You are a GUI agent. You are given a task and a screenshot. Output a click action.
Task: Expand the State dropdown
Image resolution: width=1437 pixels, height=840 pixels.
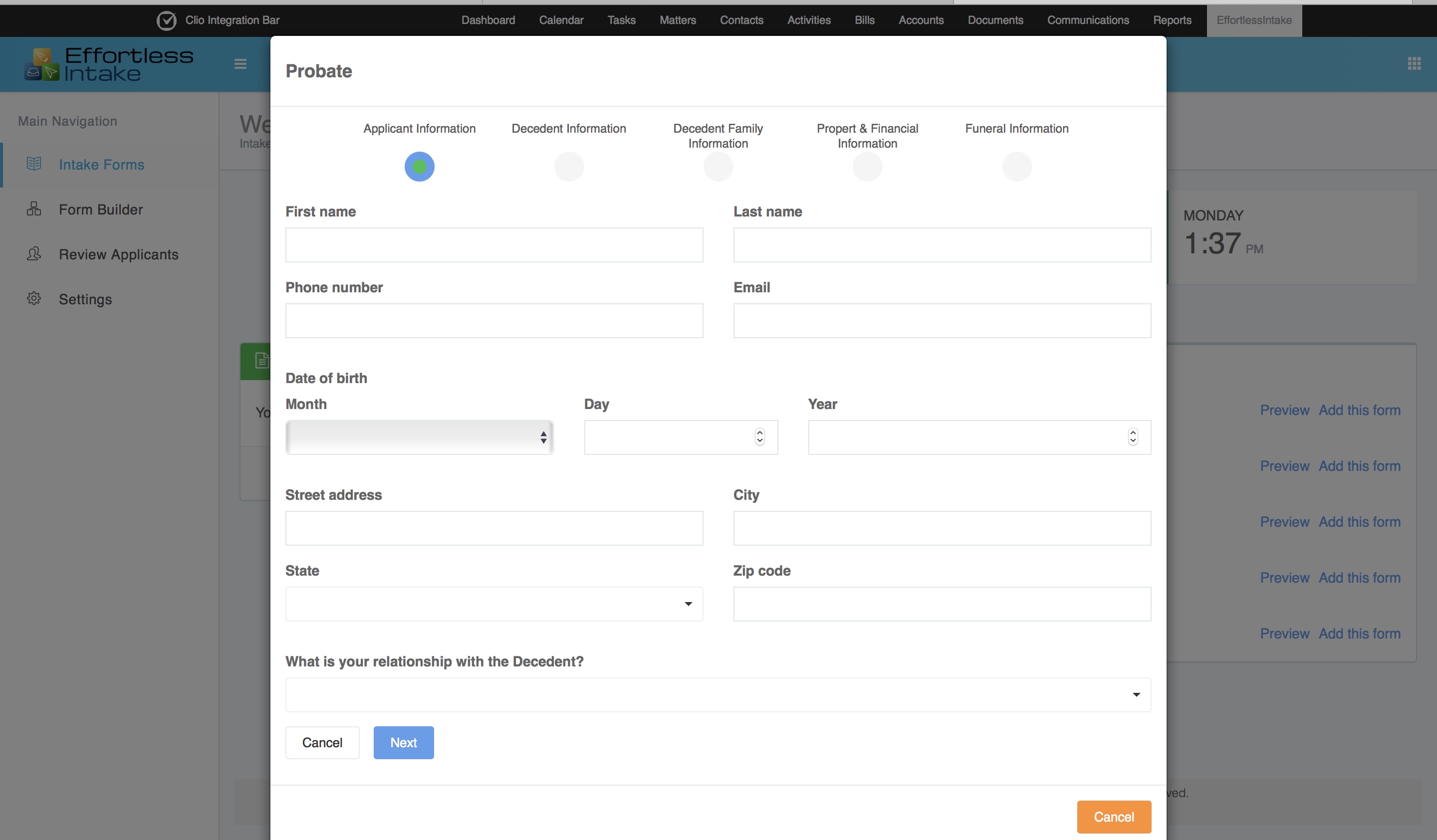(x=494, y=604)
